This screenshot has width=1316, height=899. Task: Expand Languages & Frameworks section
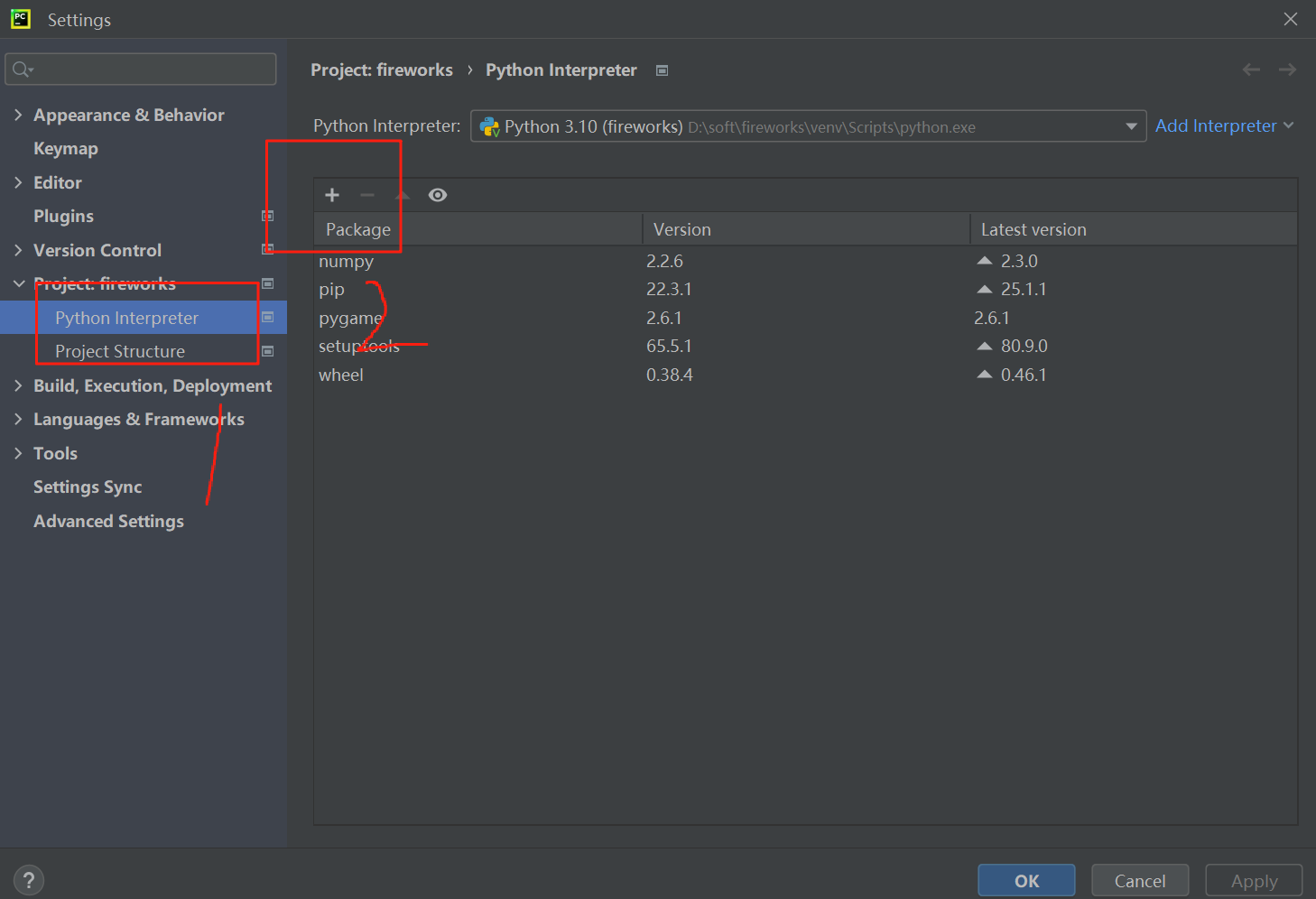click(x=18, y=419)
